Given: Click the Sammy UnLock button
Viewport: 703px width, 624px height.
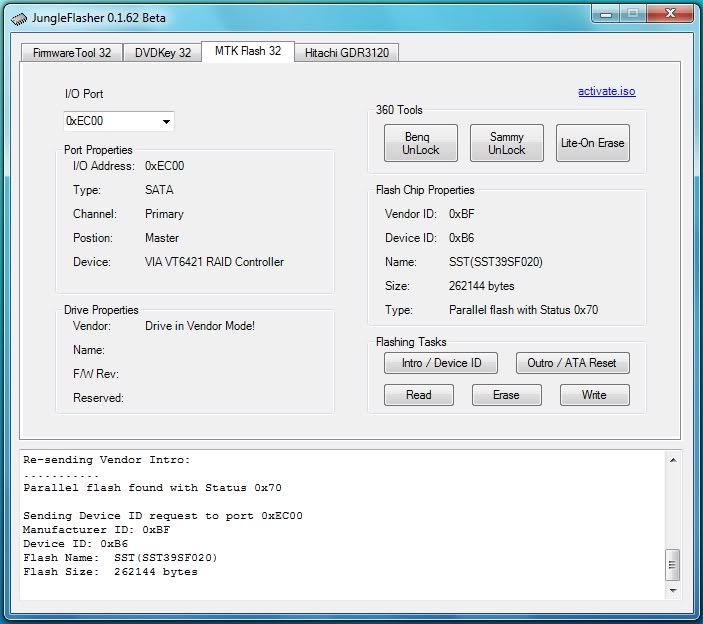Looking at the screenshot, I should point(507,143).
